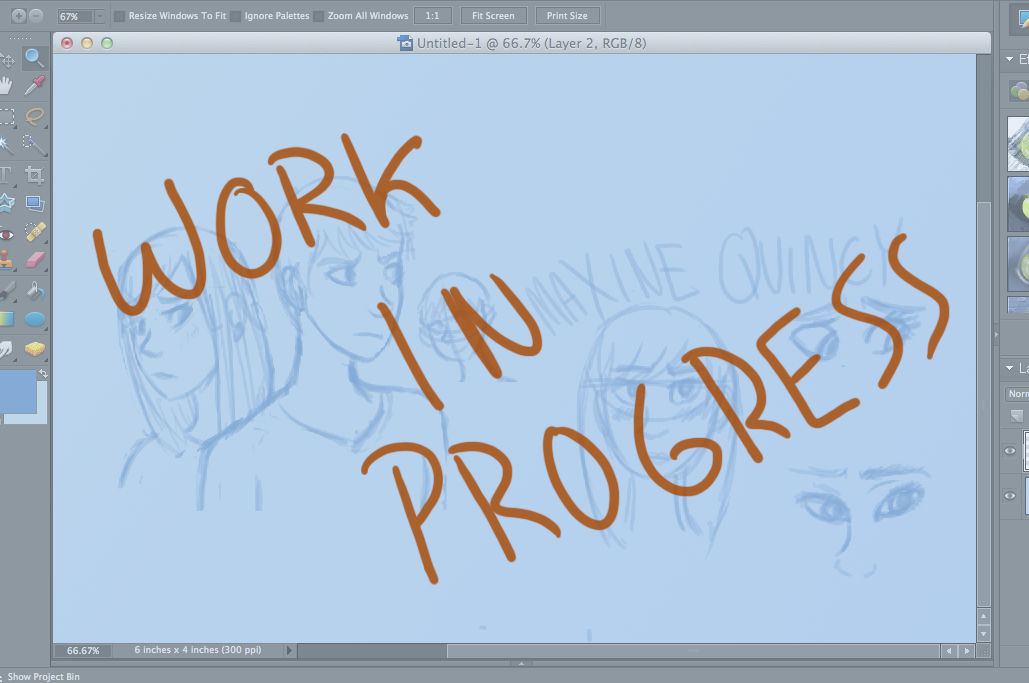This screenshot has height=683, width=1029.
Task: Choose the Straighten tool
Action: pos(34,203)
